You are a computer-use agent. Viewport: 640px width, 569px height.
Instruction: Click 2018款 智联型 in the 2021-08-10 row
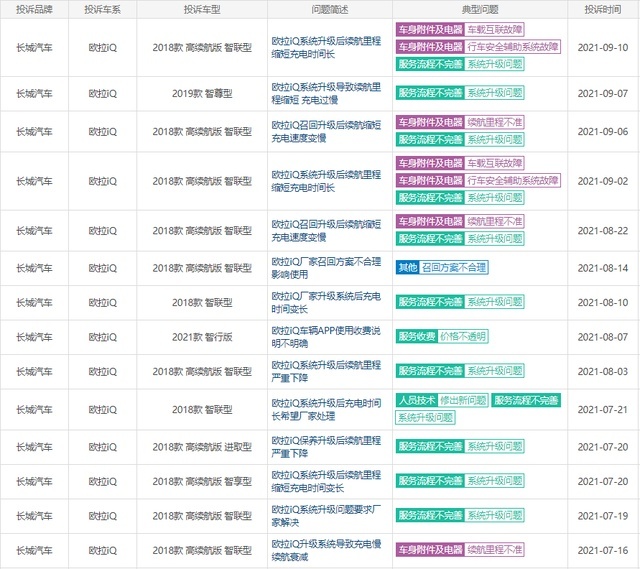(202, 302)
